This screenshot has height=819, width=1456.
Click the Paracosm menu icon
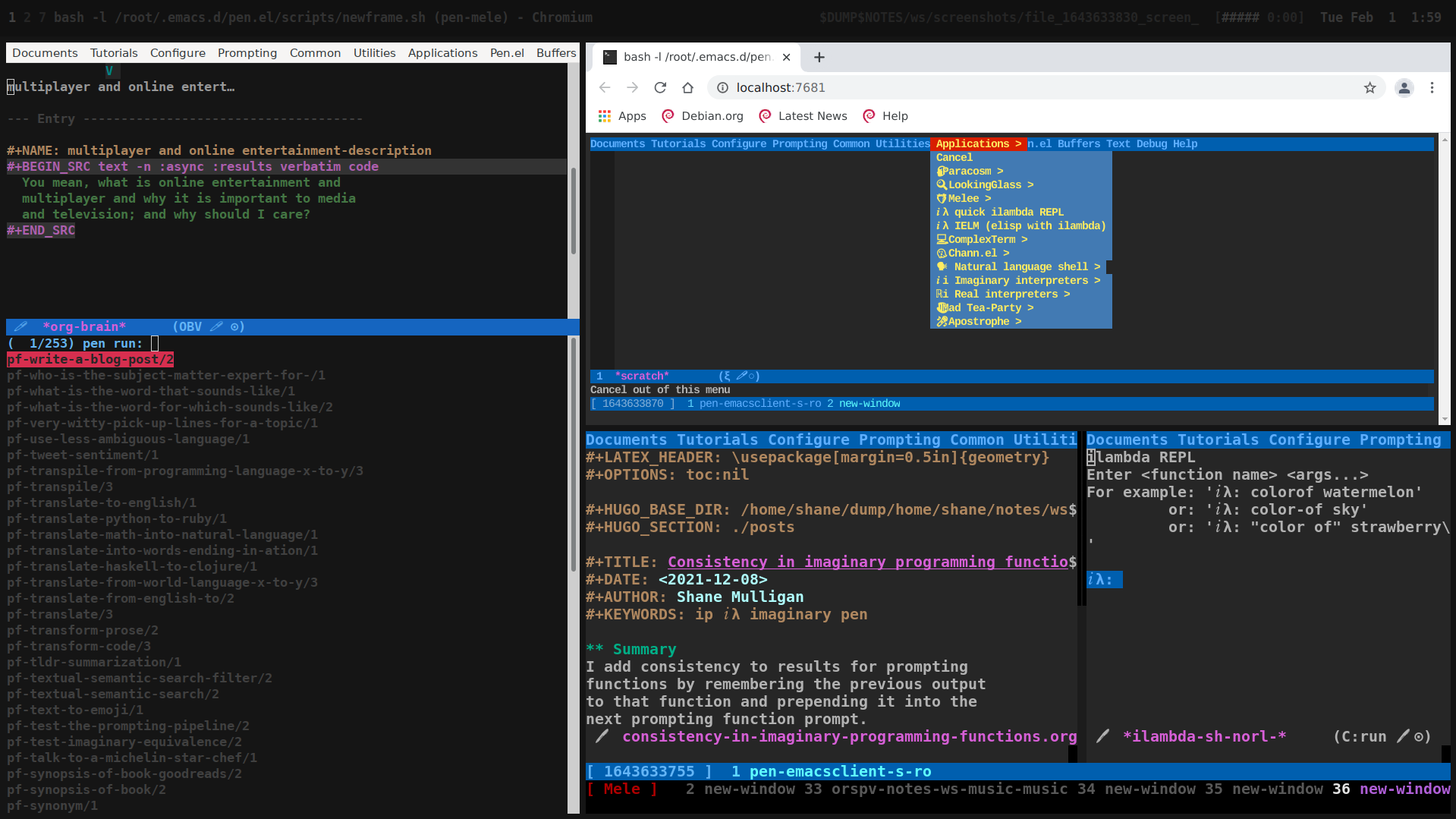(941, 171)
